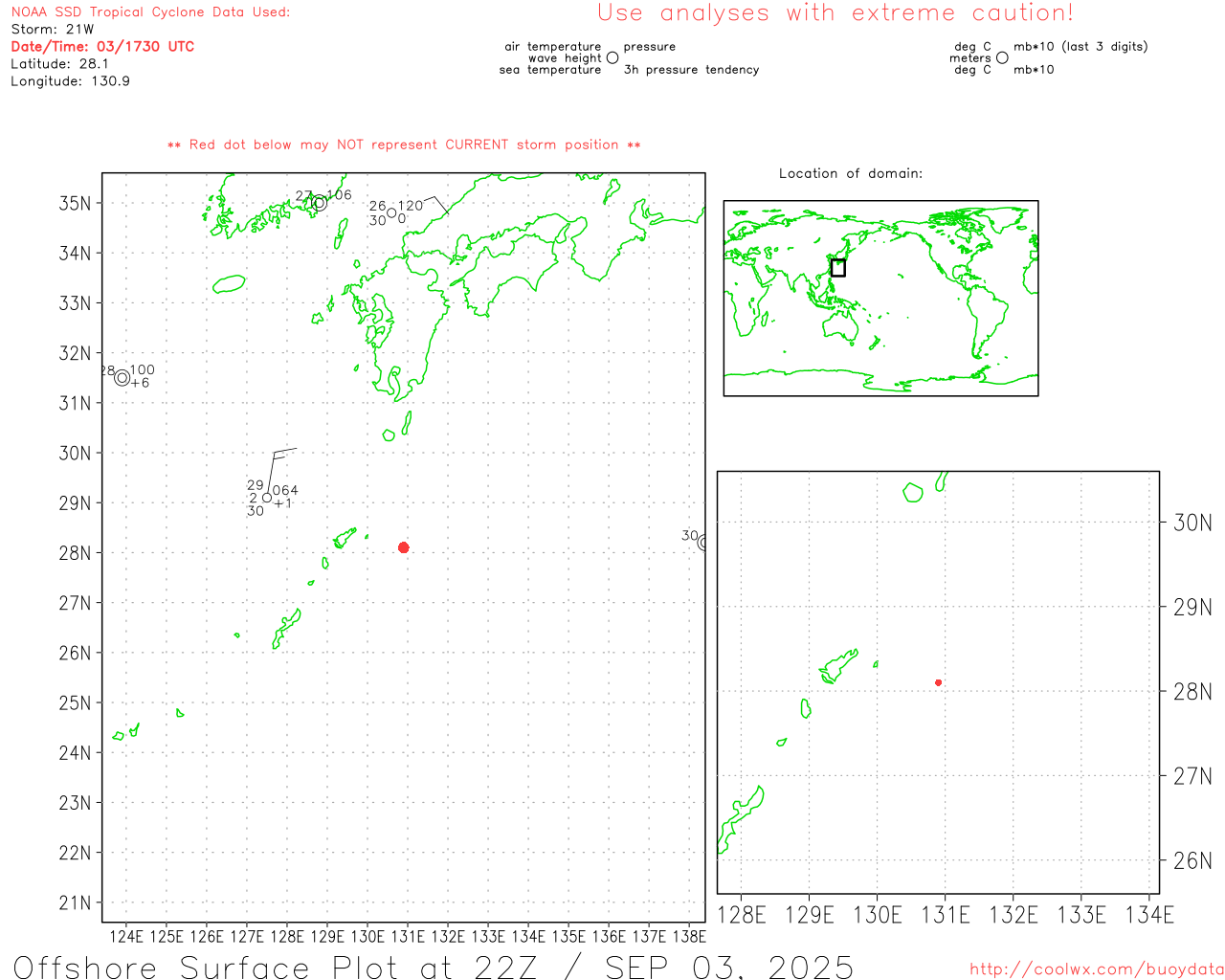Click the '+1' pressure tendency value
The image size is (1225, 980).
point(282,503)
